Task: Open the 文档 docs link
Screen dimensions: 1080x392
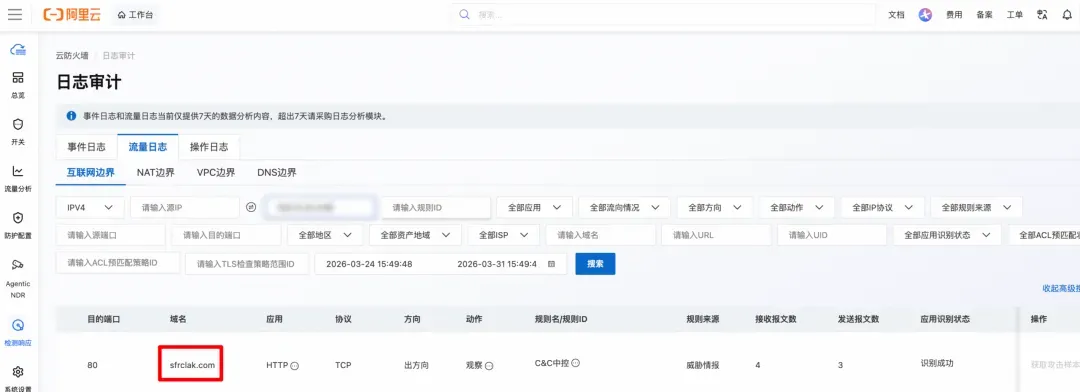Action: [x=895, y=14]
